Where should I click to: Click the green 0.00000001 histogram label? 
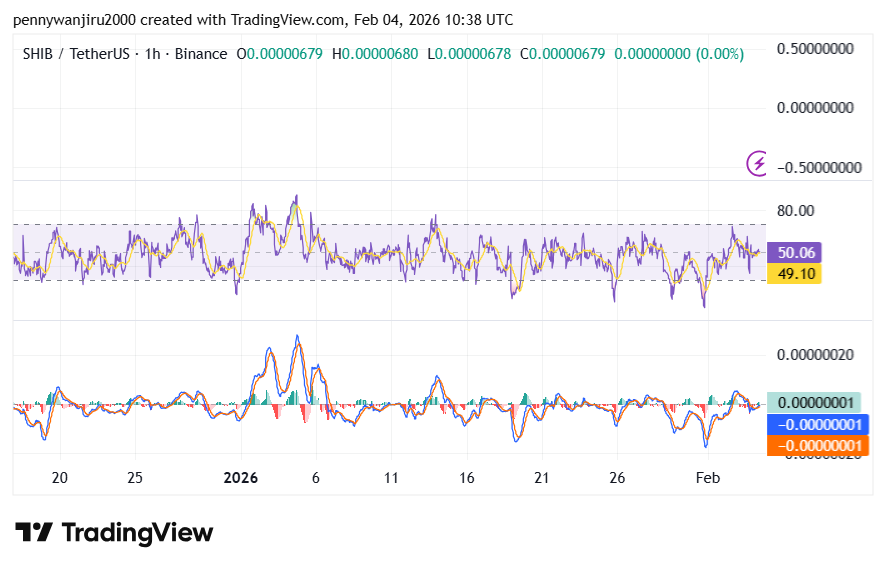tap(817, 402)
